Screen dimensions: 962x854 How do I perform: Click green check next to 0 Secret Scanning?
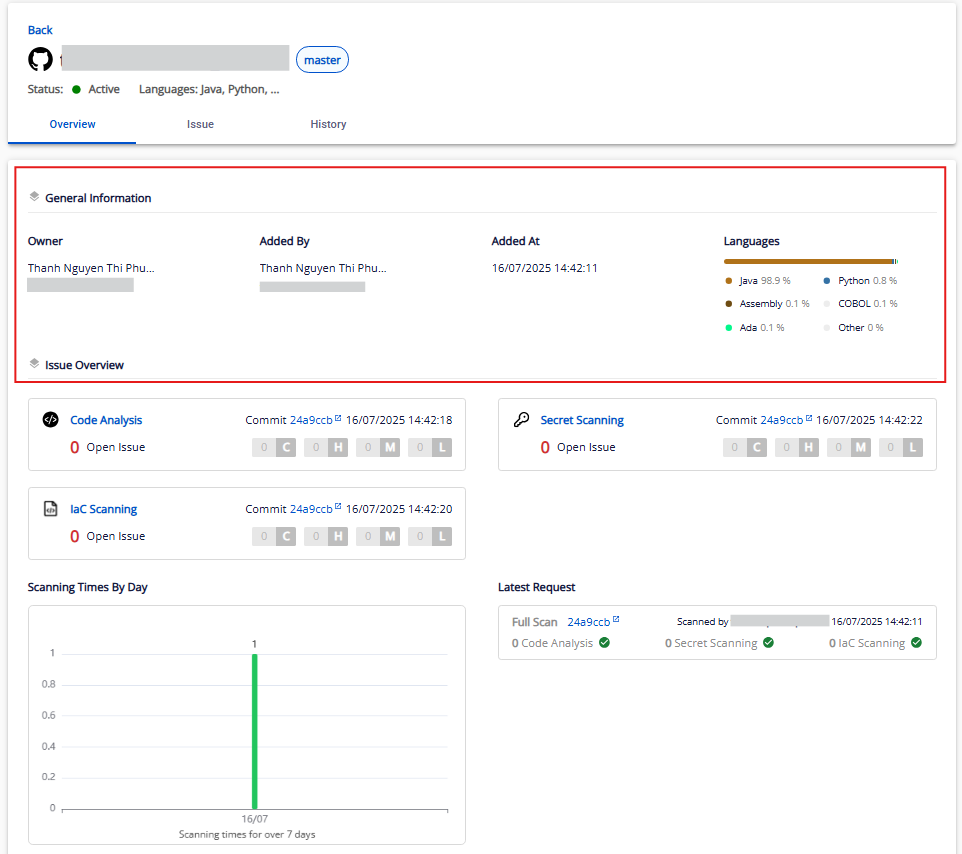click(769, 642)
